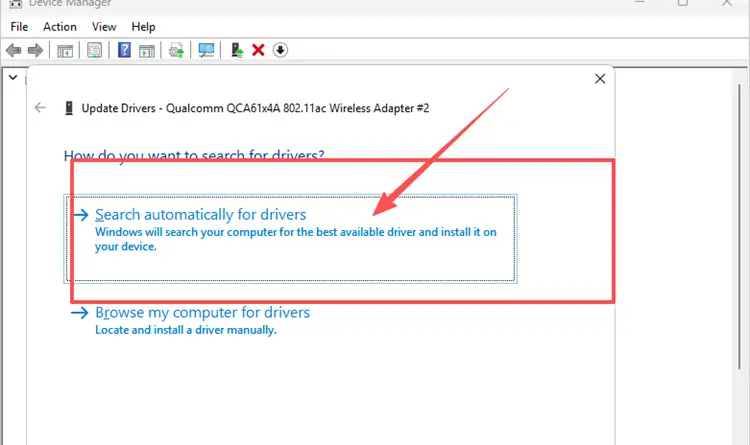This screenshot has height=445, width=750.
Task: Click the blue Help question mark icon
Action: 124,50
